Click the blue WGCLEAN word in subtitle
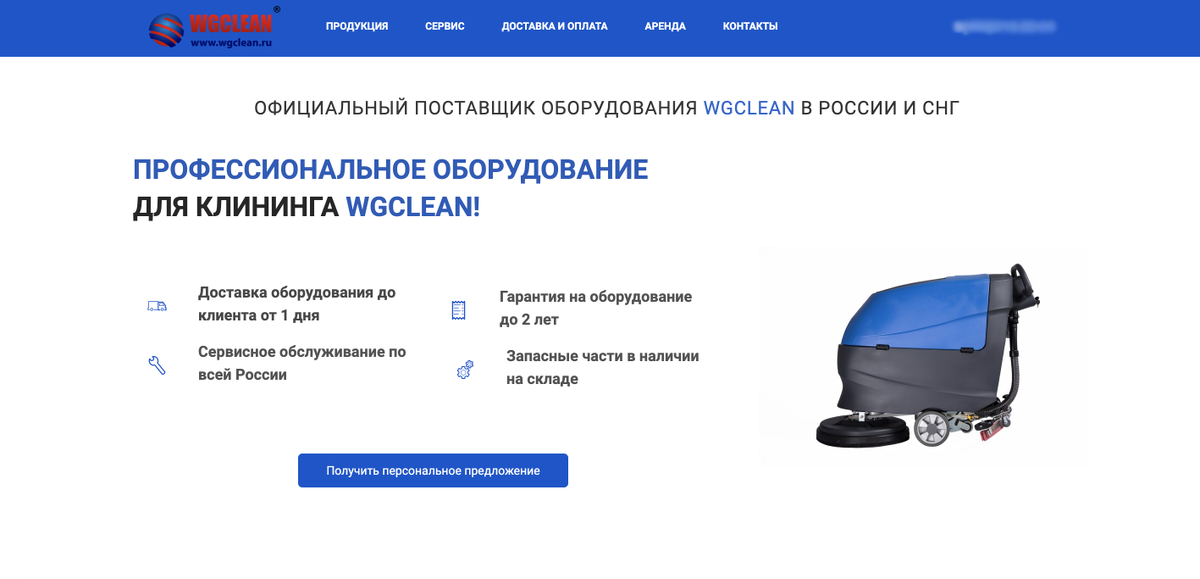The image size is (1200, 579). coord(749,108)
